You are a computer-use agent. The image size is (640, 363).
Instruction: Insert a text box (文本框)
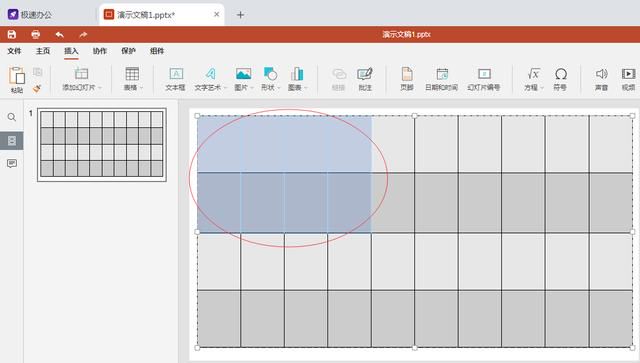click(176, 79)
